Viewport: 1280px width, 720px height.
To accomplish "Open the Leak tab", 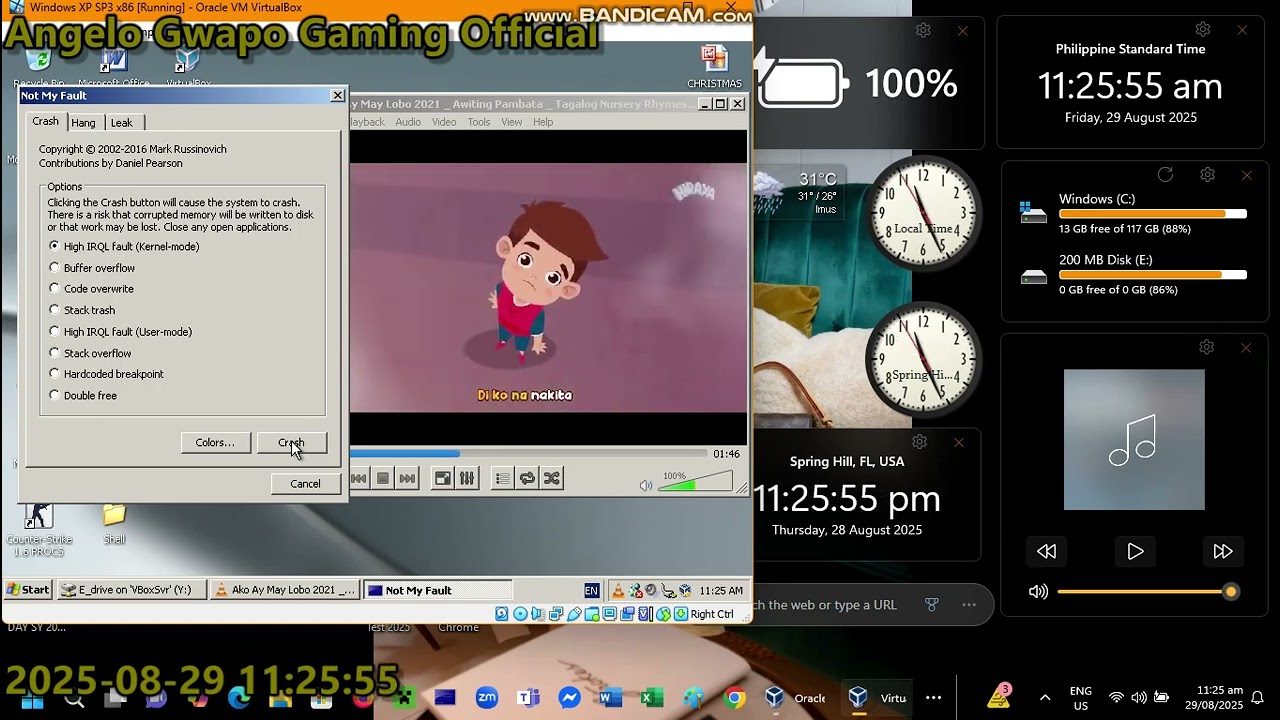I will [x=122, y=122].
